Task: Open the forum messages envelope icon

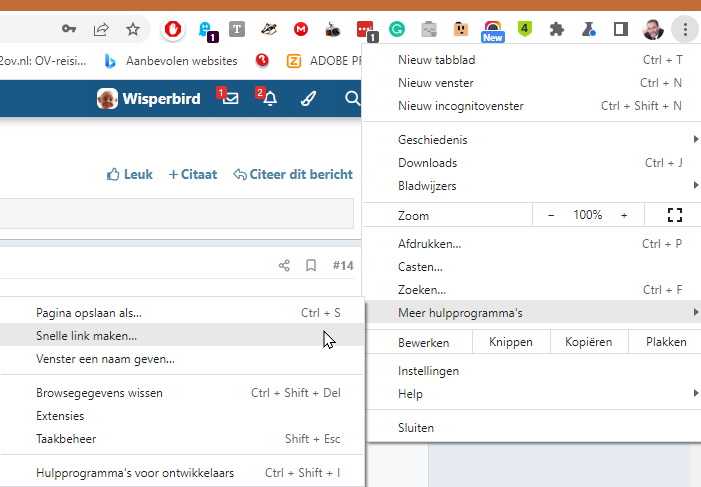Action: (x=230, y=98)
